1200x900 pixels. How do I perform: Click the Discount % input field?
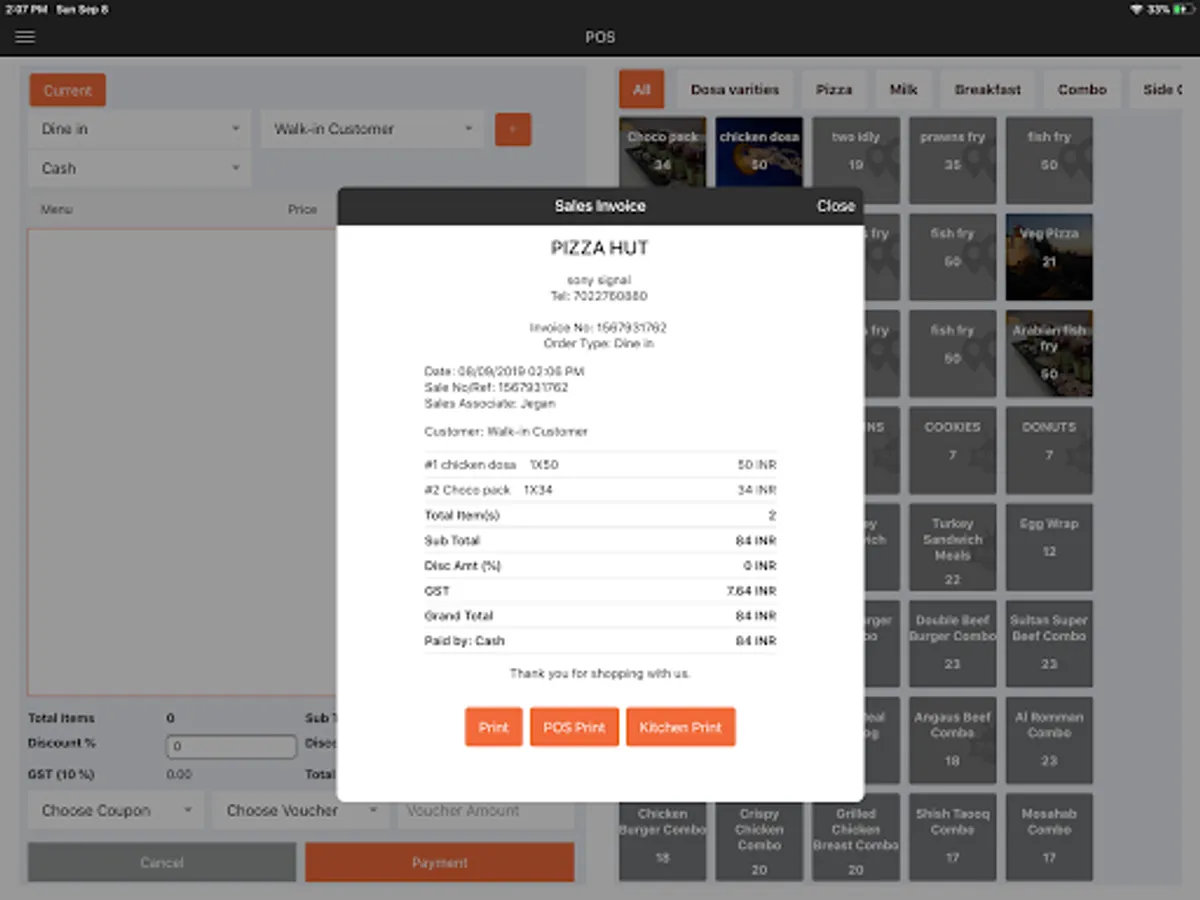point(231,746)
